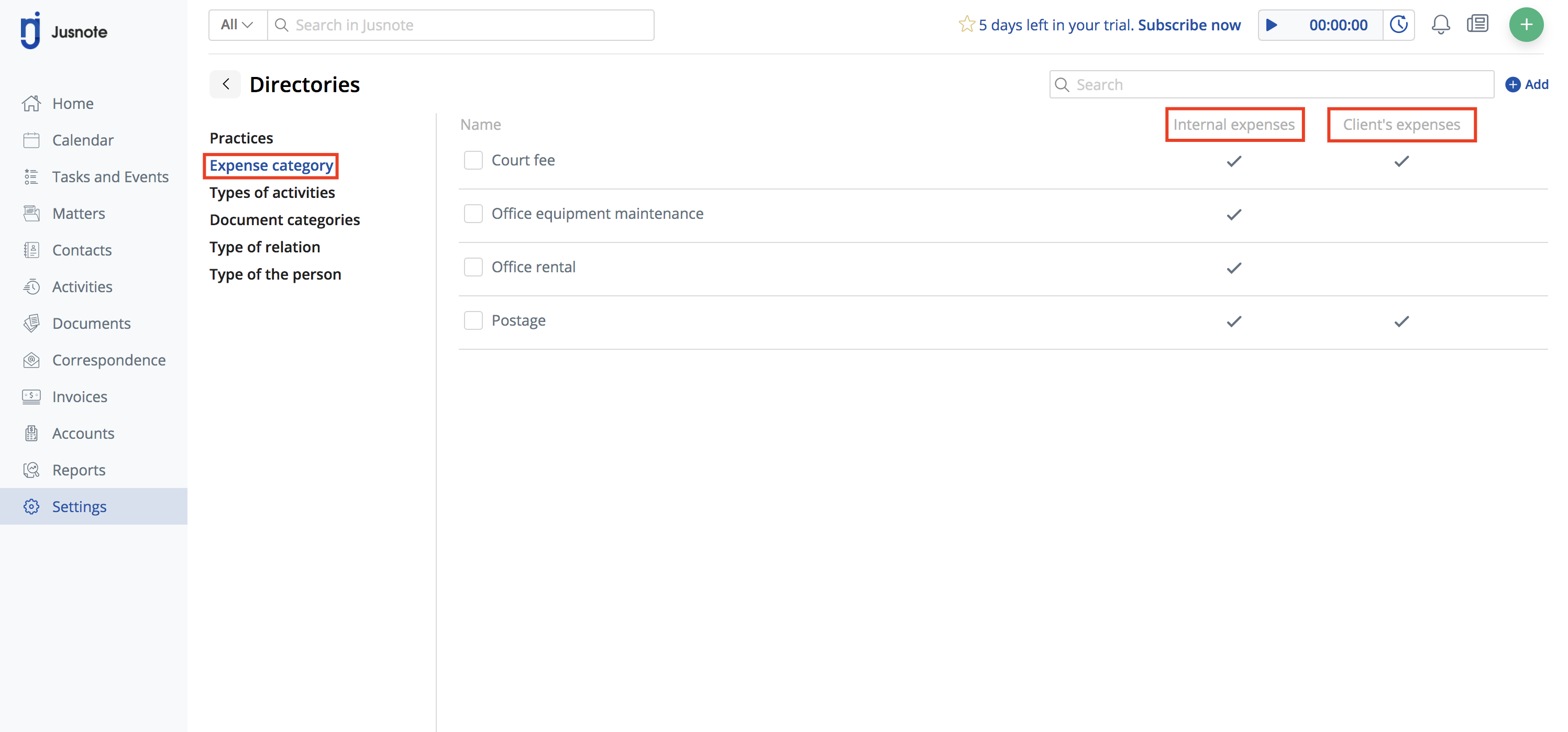1568x732 pixels.
Task: Click the blue plus Add icon
Action: [1512, 85]
